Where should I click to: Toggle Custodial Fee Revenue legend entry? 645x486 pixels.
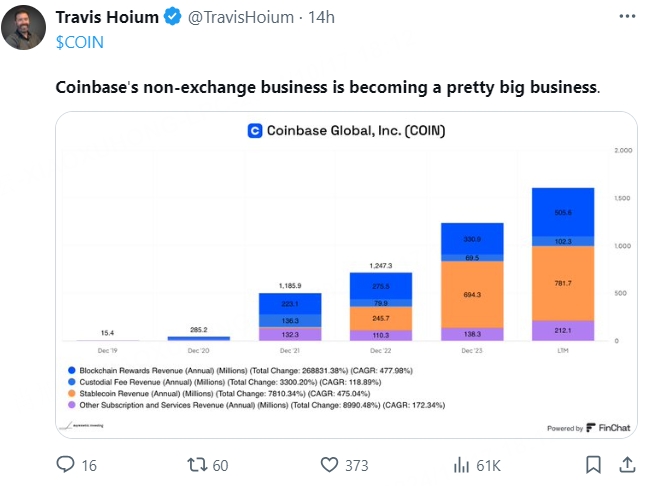click(x=225, y=382)
